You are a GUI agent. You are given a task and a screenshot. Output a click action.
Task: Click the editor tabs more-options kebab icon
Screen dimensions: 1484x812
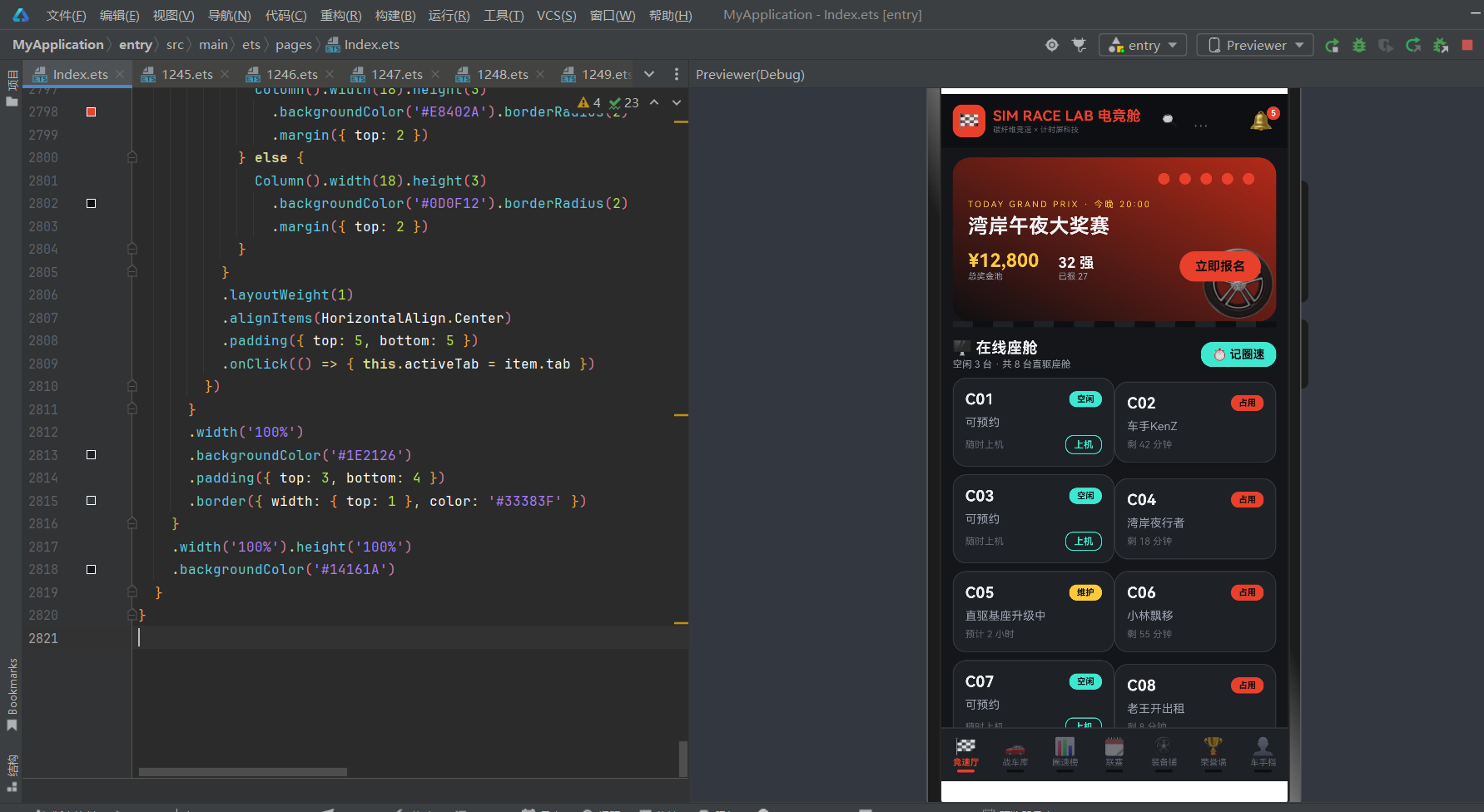pyautogui.click(x=677, y=74)
